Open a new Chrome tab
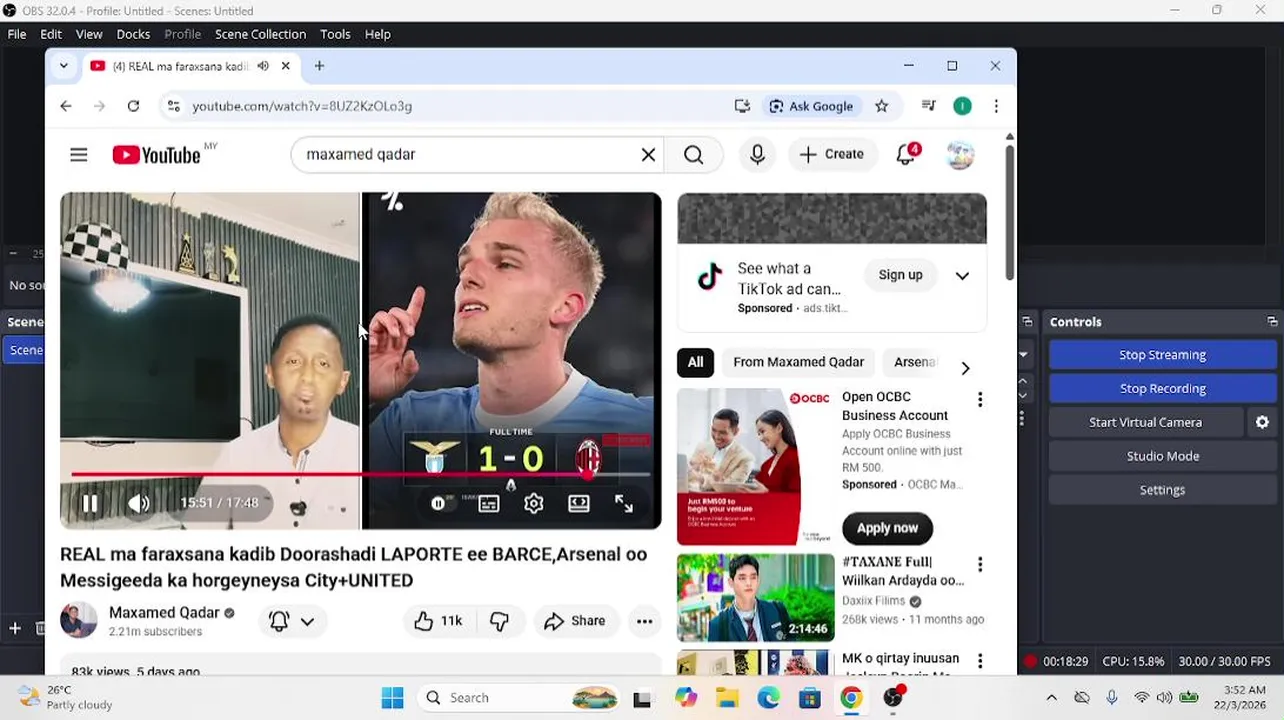Screen dimensions: 1284x720 click(x=319, y=66)
